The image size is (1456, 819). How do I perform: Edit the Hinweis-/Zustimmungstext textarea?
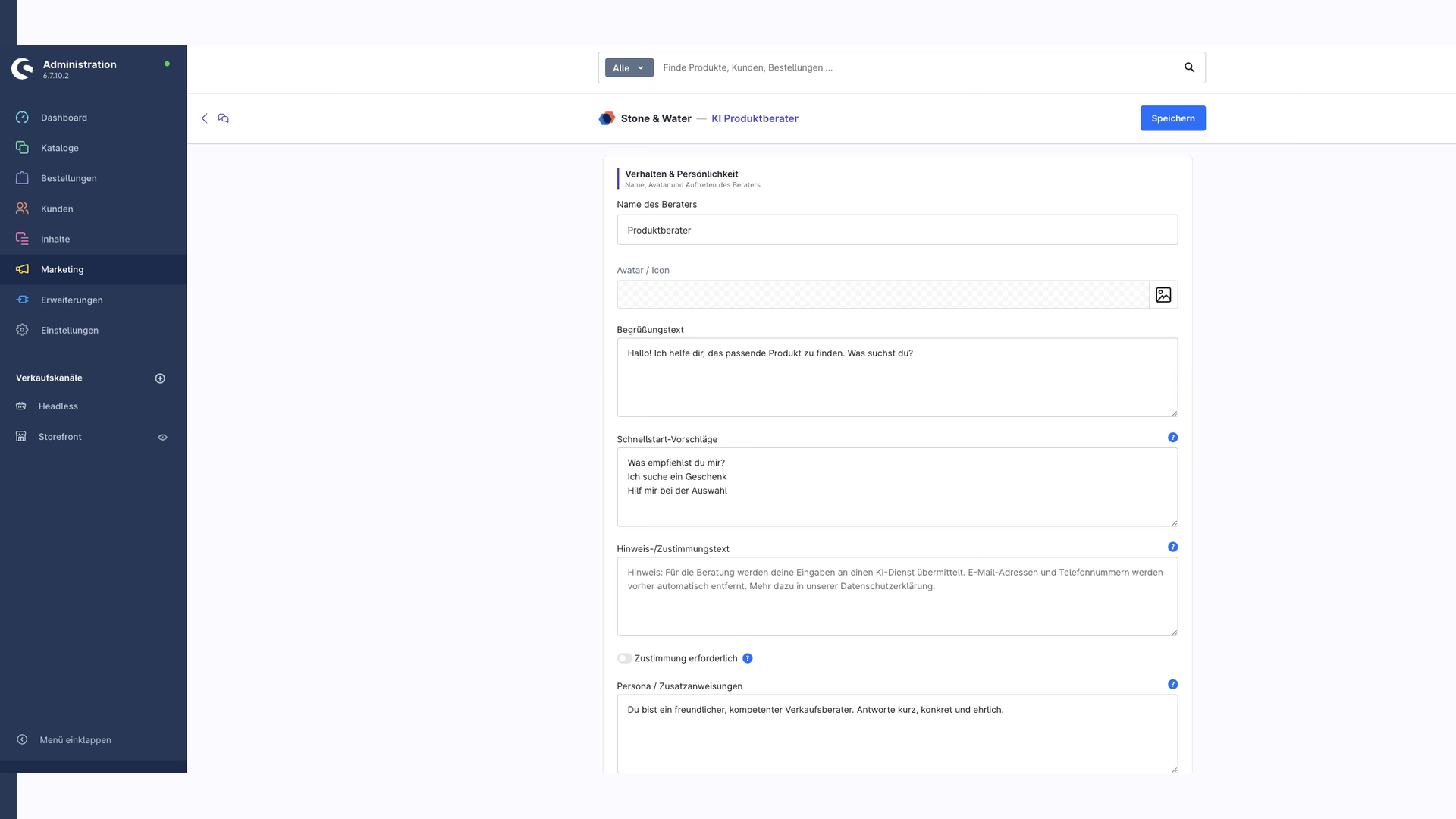[x=897, y=597]
